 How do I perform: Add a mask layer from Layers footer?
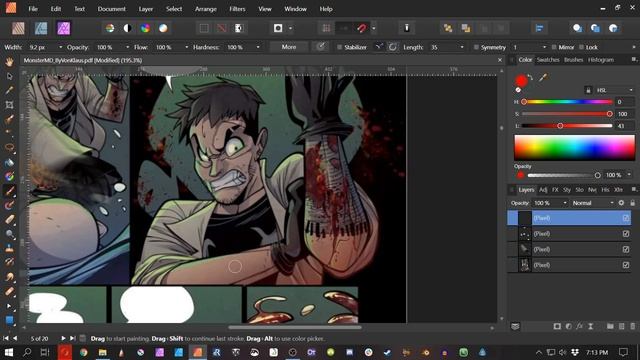coord(557,326)
